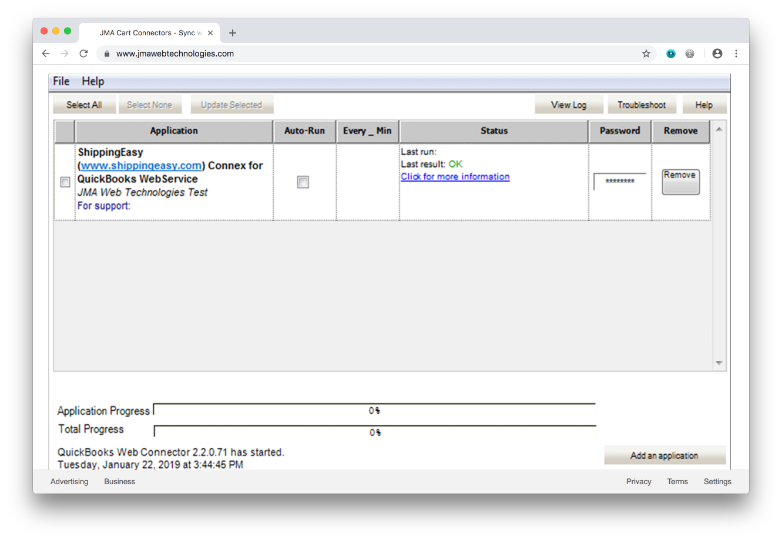Remove the ShippingEasy application
The image size is (782, 540).
(x=680, y=181)
